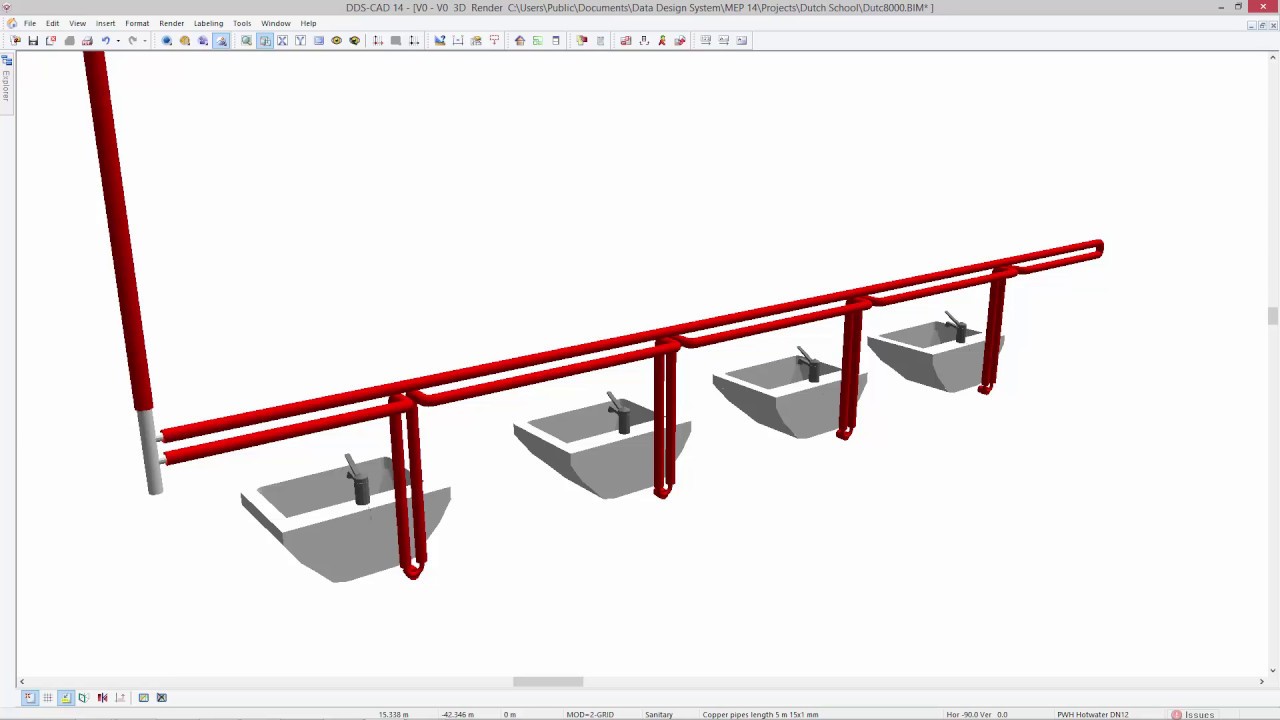1280x720 pixels.
Task: Click the crossed-out picture icon in bottom bar
Action: [161, 697]
